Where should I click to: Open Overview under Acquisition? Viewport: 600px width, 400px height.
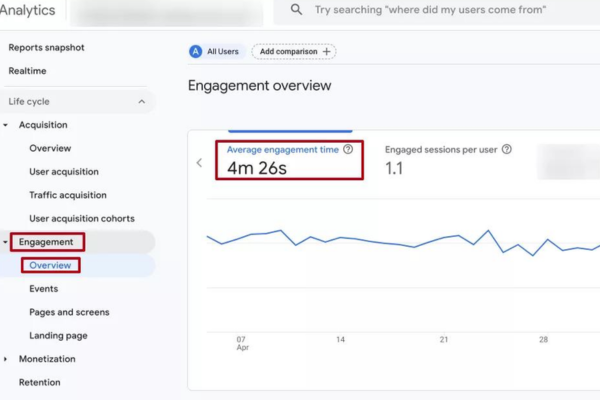(50, 148)
